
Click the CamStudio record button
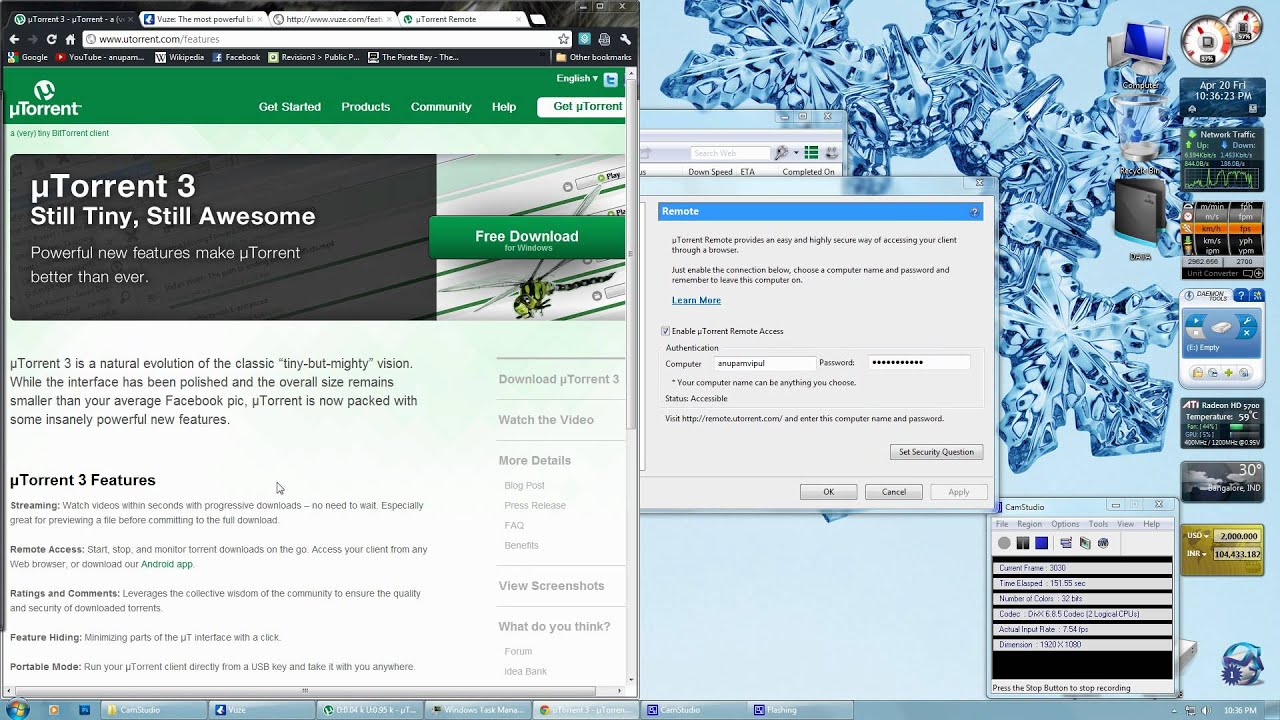1004,543
